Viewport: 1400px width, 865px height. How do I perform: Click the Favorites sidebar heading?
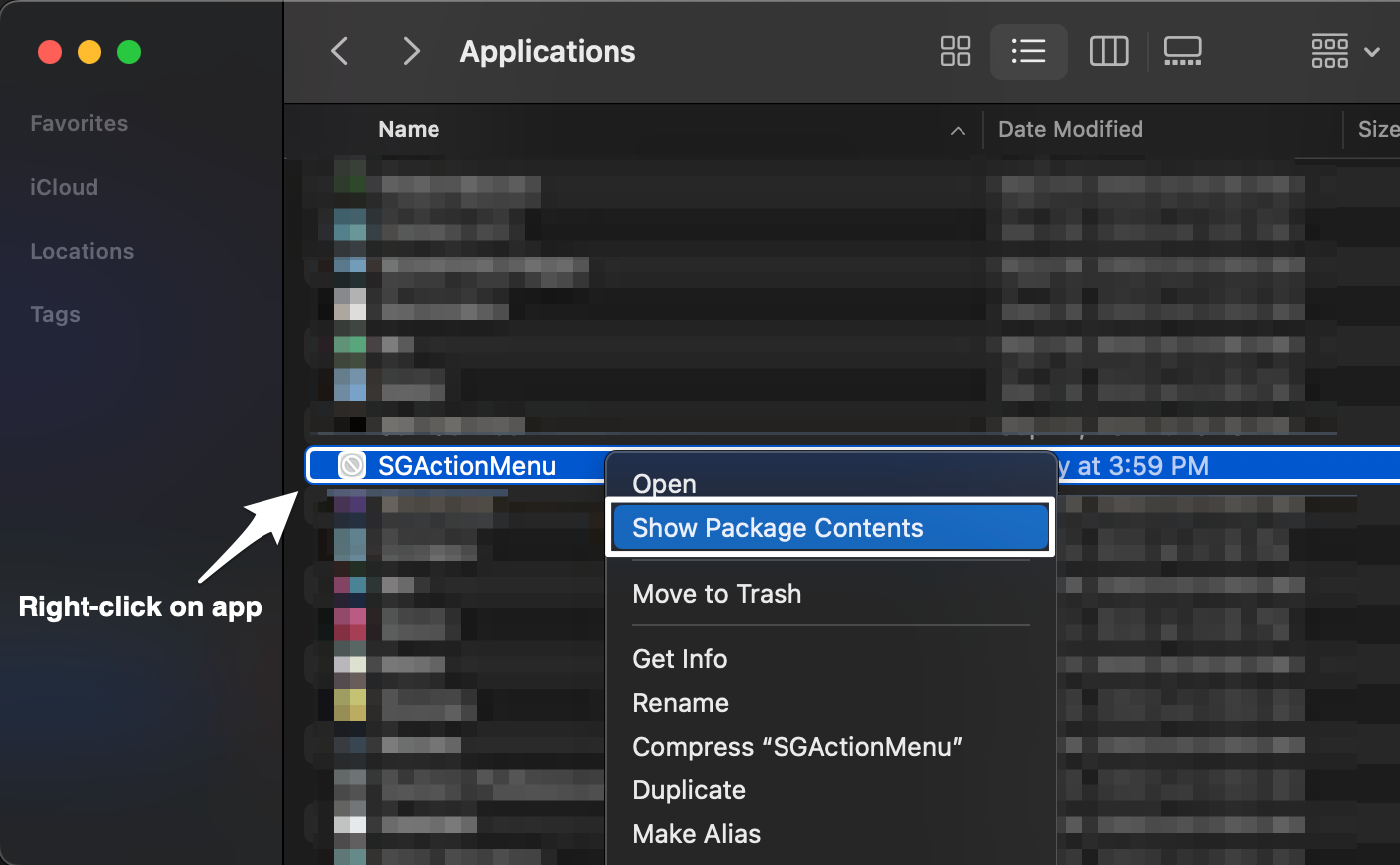[80, 123]
